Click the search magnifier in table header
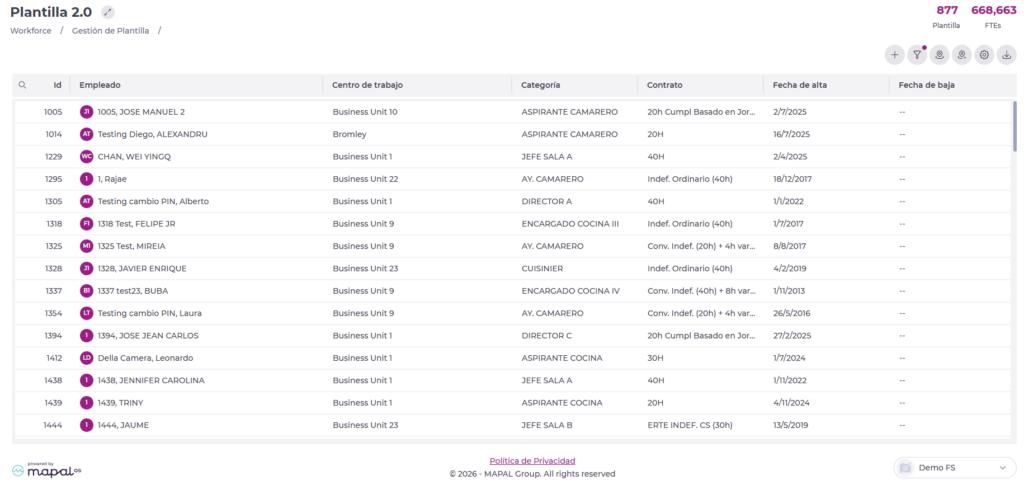This screenshot has height=485, width=1024. (22, 85)
